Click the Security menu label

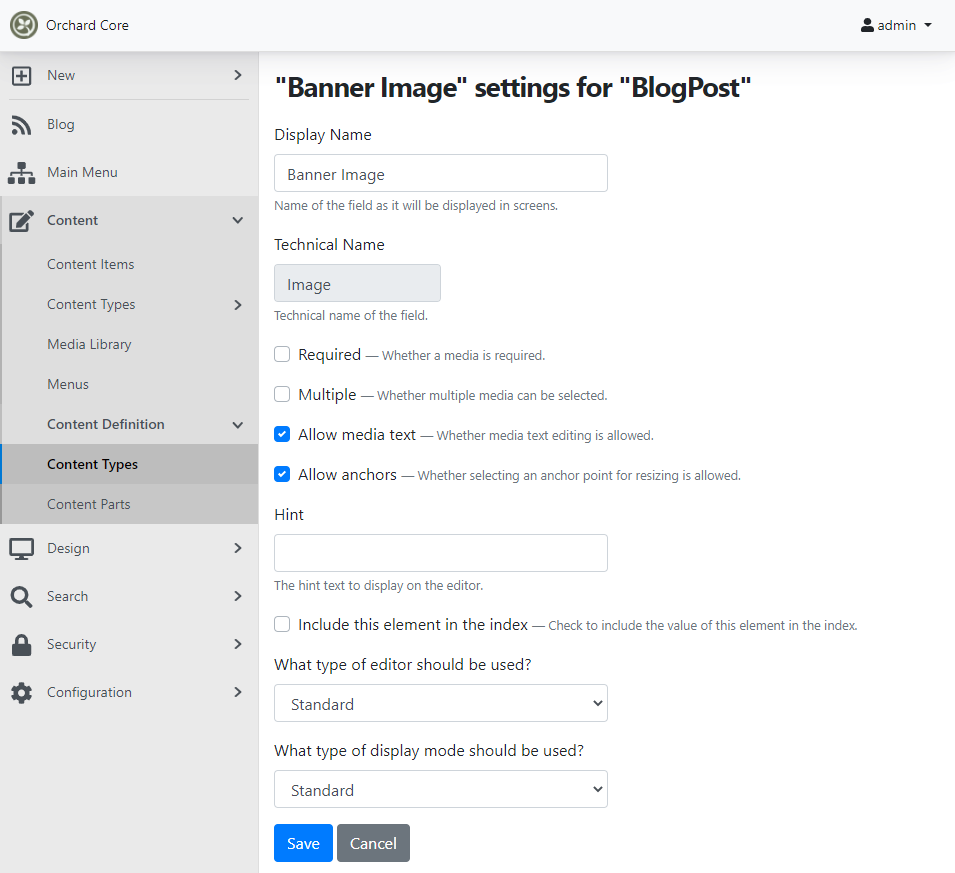pos(72,644)
